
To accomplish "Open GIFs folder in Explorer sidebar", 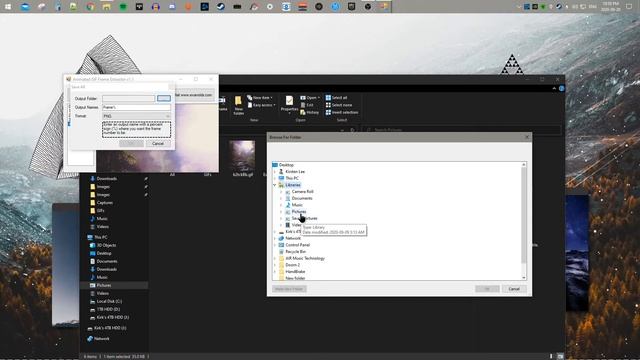I will click(100, 211).
